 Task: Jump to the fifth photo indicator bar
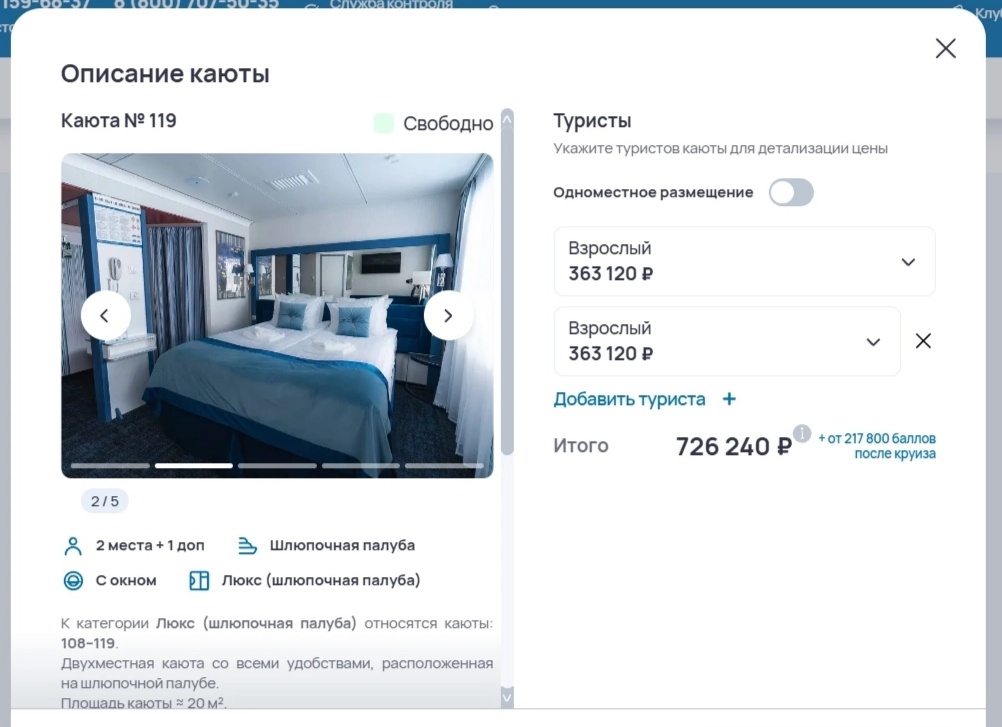point(444,466)
